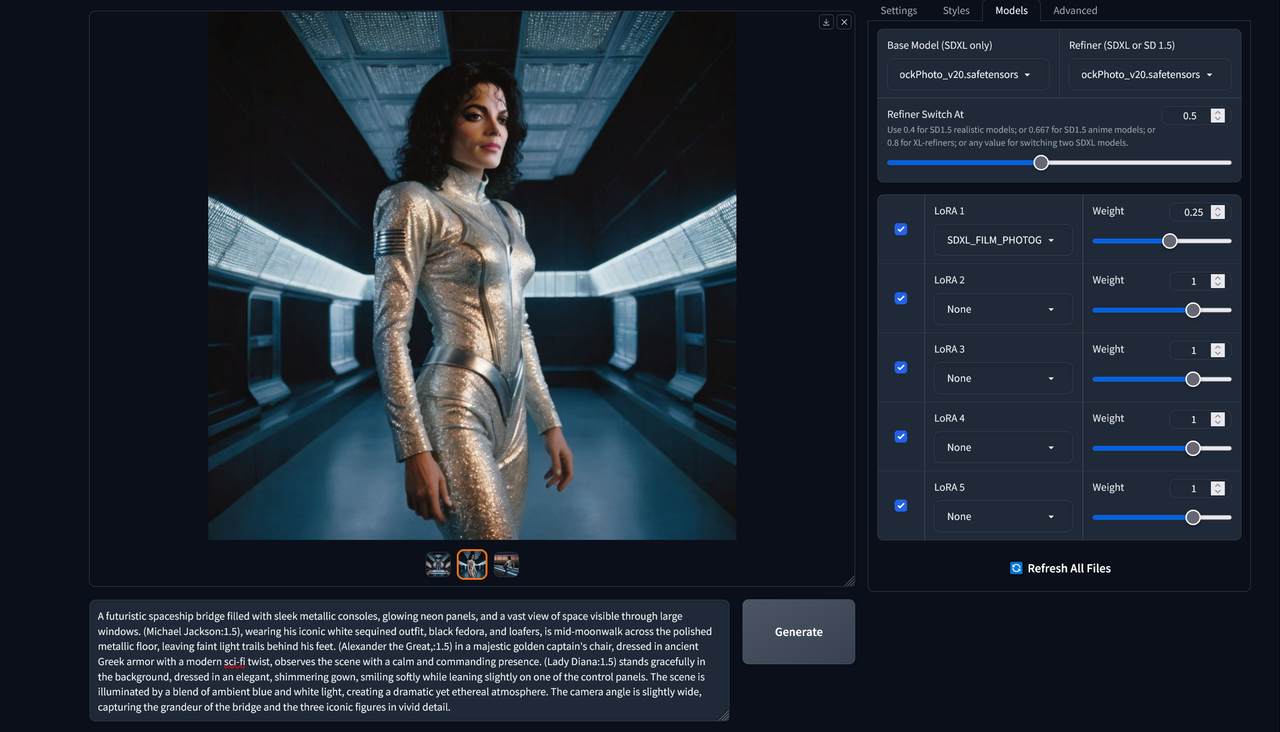Click the LoRA 1 weight slider handle

pos(1170,241)
